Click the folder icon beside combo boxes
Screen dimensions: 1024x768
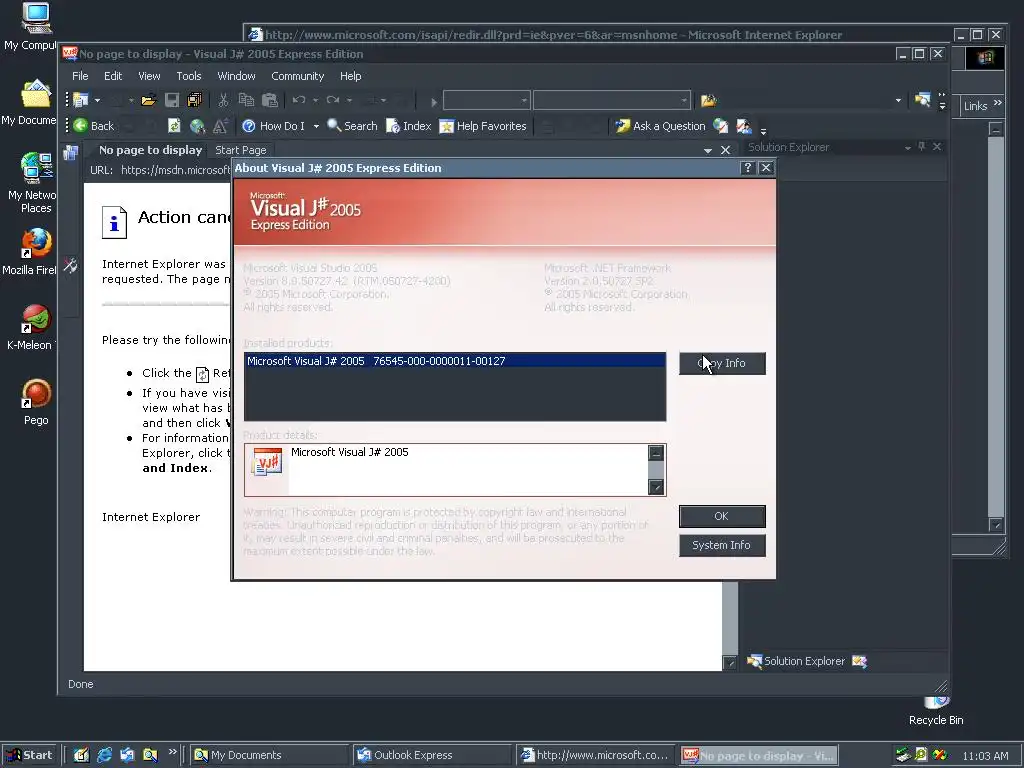pos(709,100)
